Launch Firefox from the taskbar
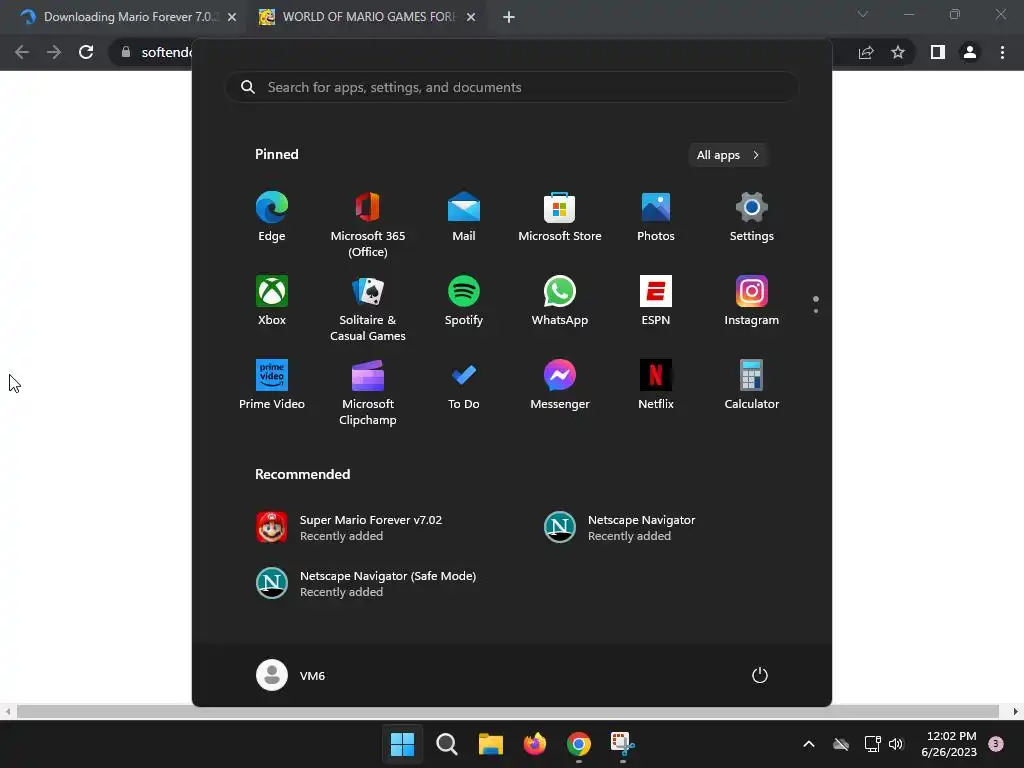 pos(535,744)
